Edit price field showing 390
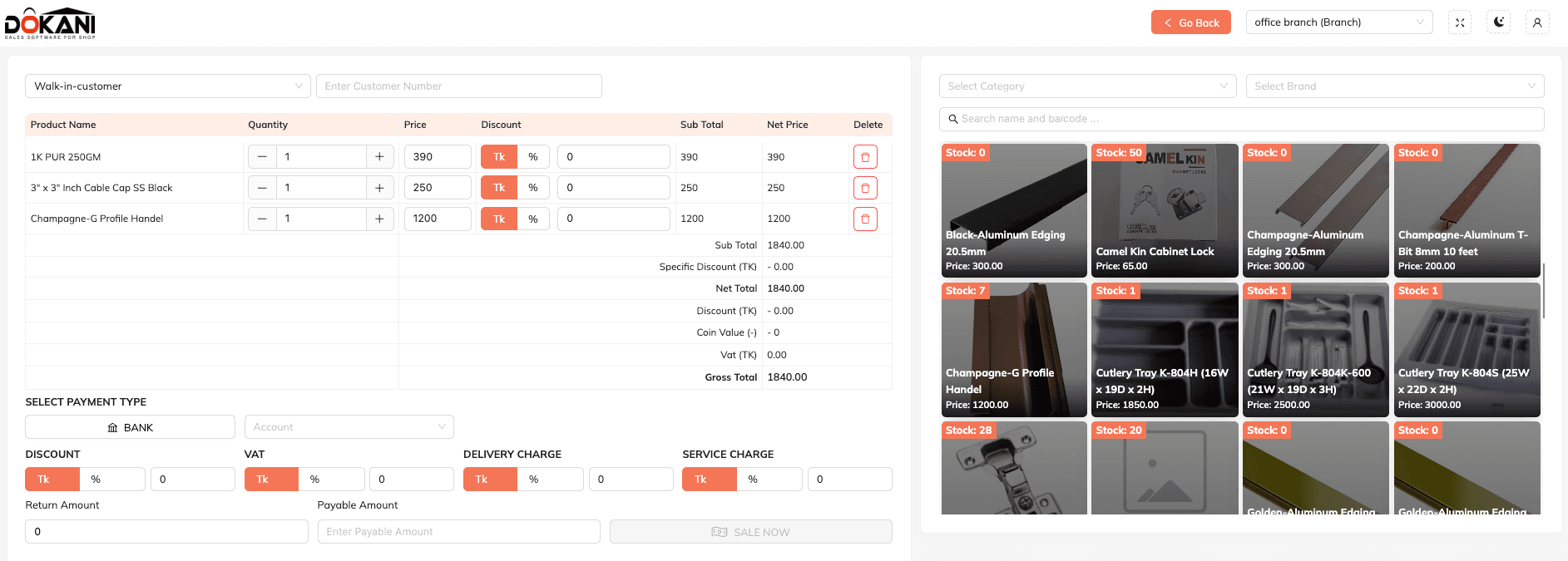The width and height of the screenshot is (1568, 561). 438,157
